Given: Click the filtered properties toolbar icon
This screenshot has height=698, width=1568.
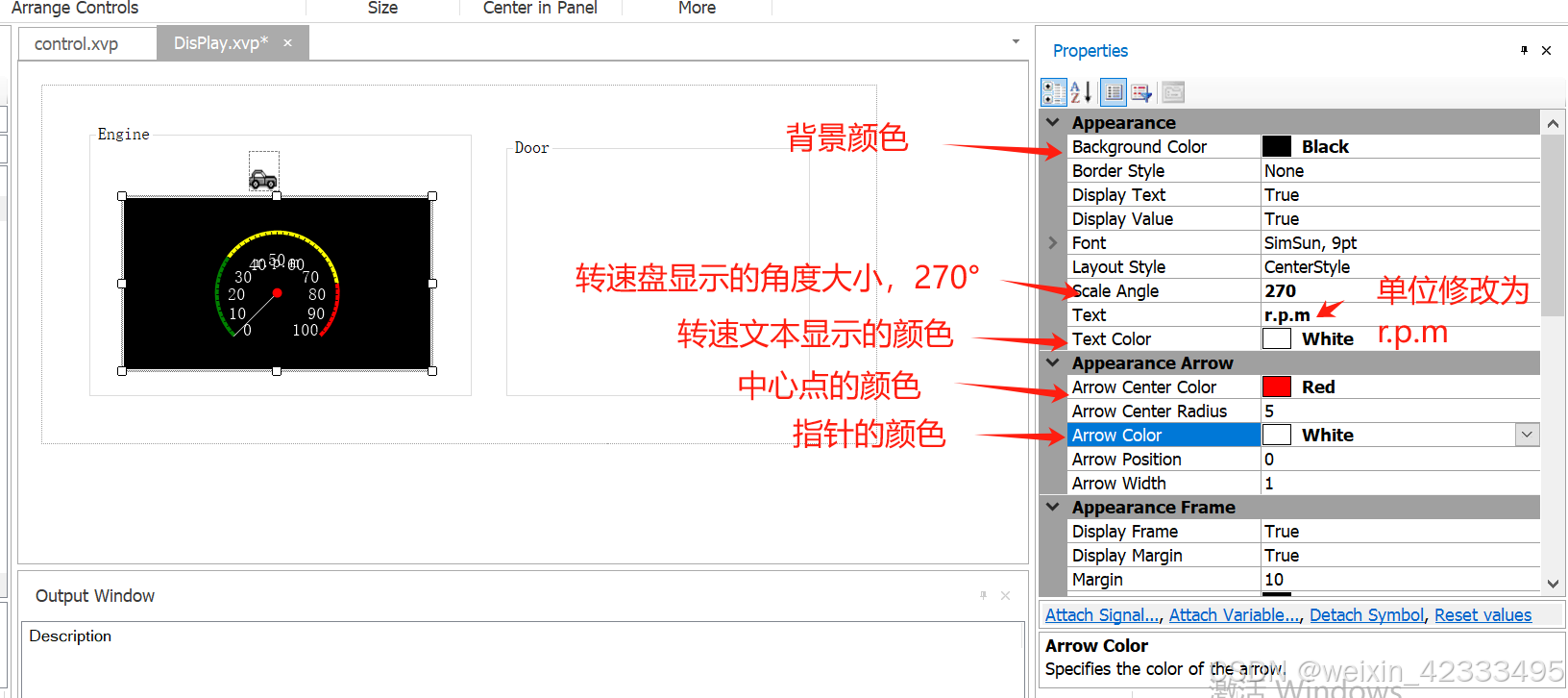Looking at the screenshot, I should coord(1141,92).
